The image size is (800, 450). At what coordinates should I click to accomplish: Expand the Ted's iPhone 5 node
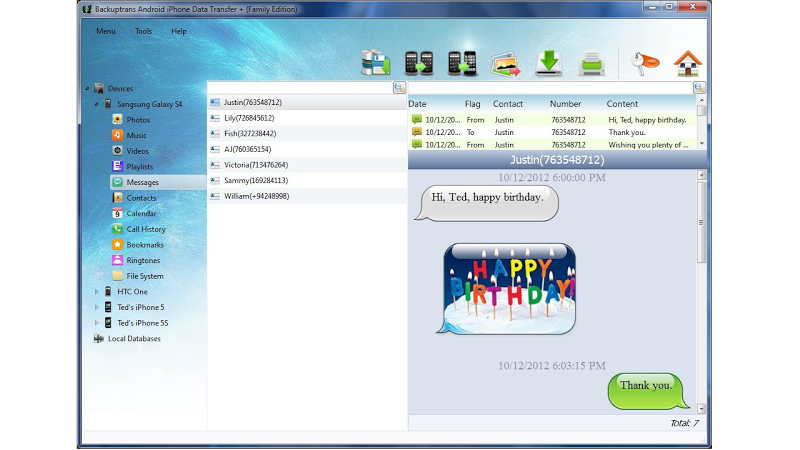pyautogui.click(x=96, y=307)
